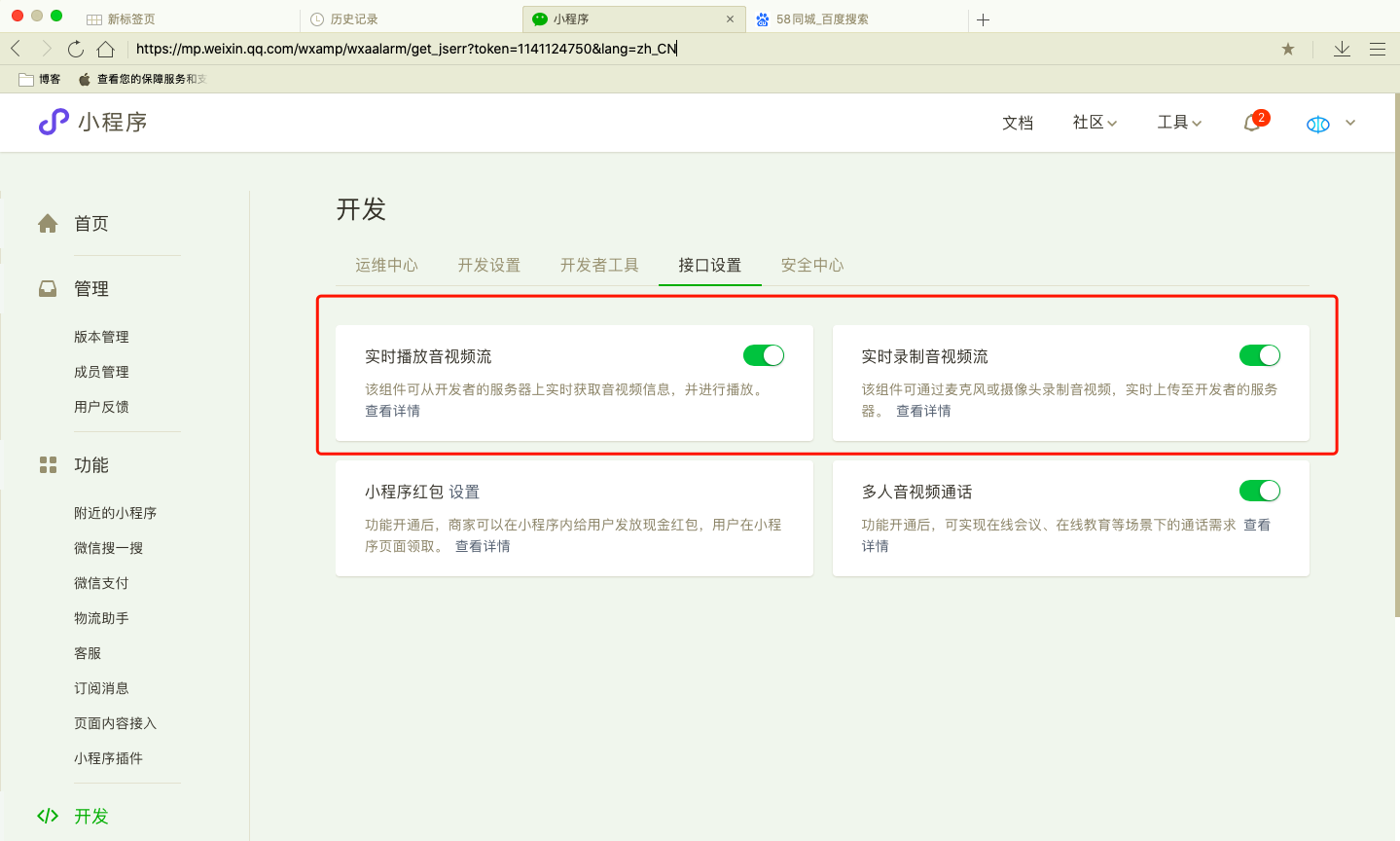This screenshot has height=841, width=1400.
Task: Click the page vertical scrollbar
Action: click(1397, 355)
